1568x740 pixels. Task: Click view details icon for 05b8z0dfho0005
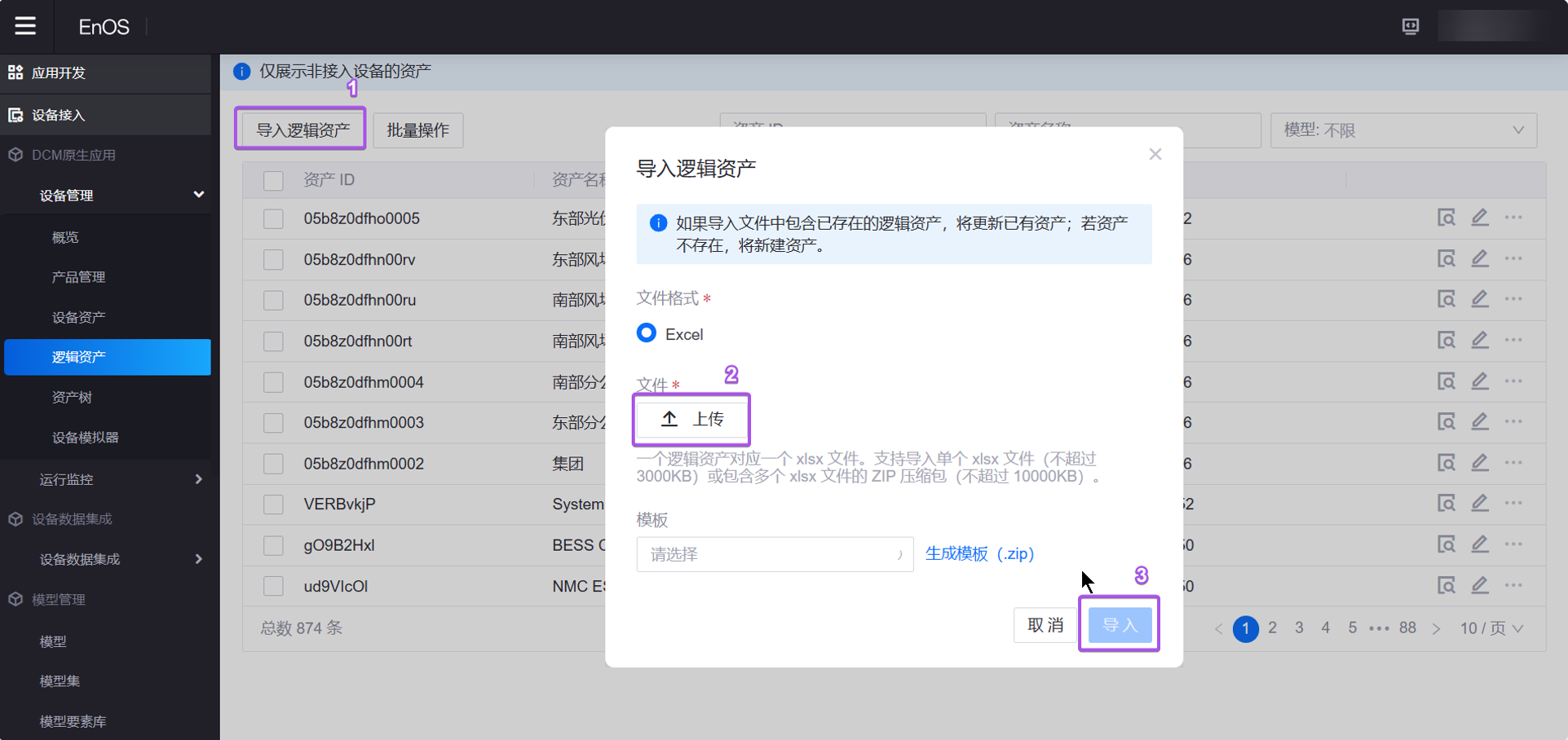pyautogui.click(x=1446, y=218)
